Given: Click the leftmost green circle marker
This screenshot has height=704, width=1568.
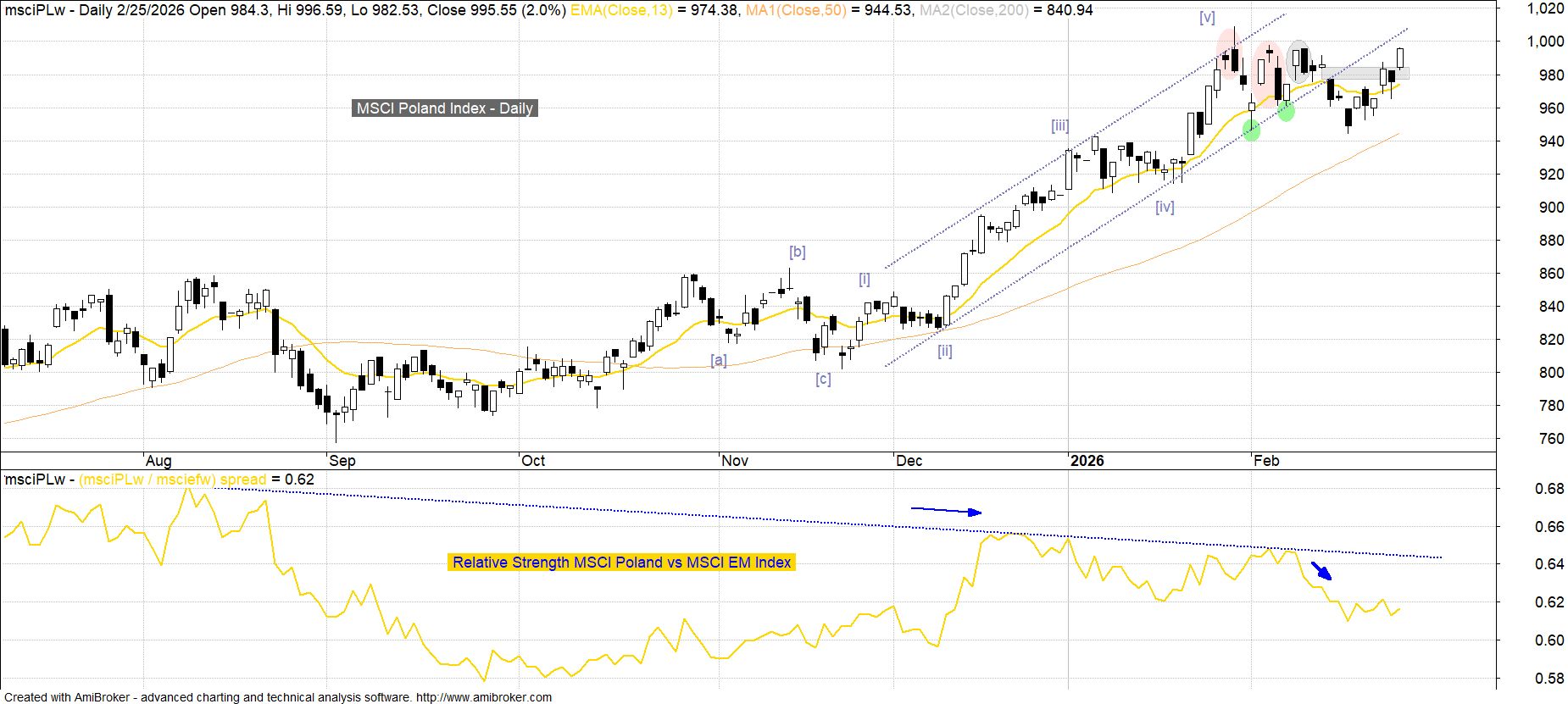Looking at the screenshot, I should (1251, 130).
